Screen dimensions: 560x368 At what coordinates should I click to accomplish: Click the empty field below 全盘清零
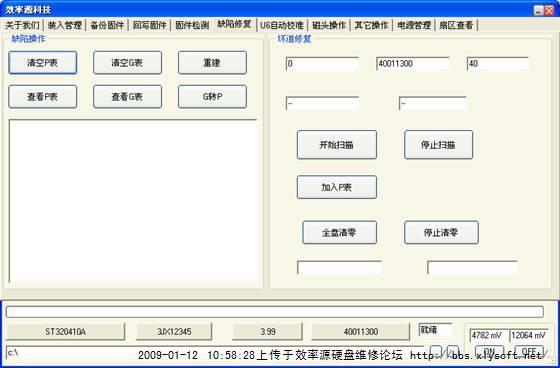point(339,267)
